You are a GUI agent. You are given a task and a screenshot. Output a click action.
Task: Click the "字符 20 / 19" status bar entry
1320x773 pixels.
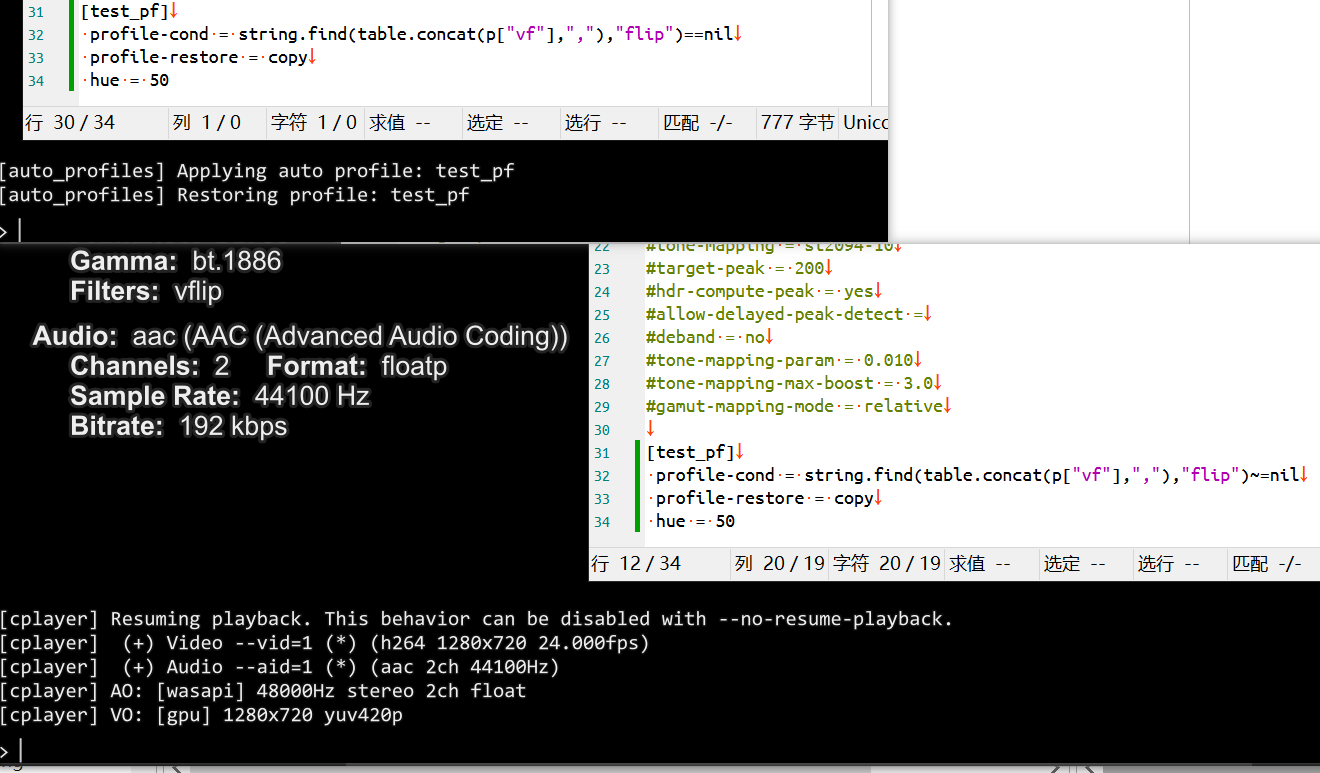tap(887, 564)
